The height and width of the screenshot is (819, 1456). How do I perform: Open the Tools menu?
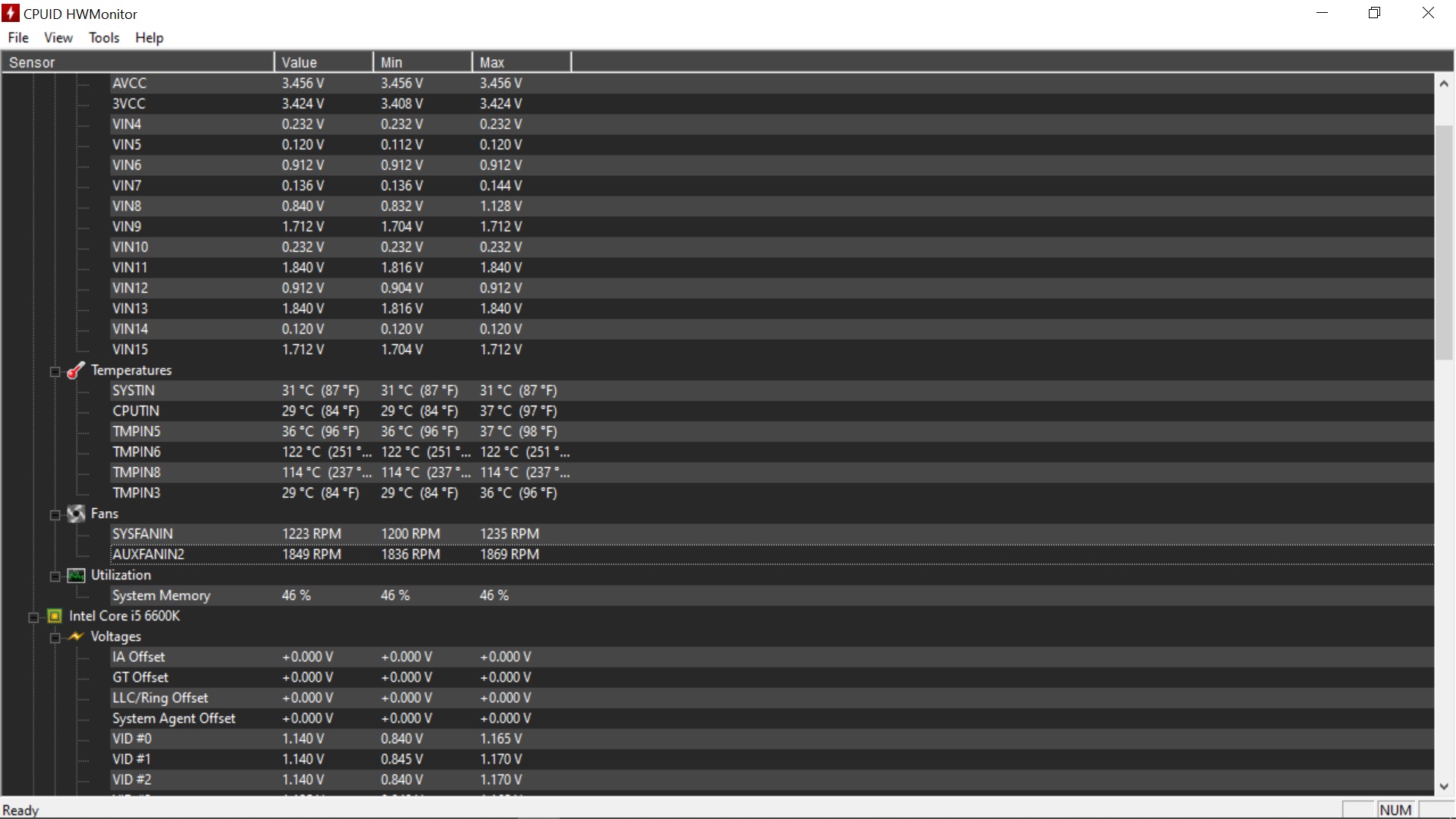click(104, 38)
